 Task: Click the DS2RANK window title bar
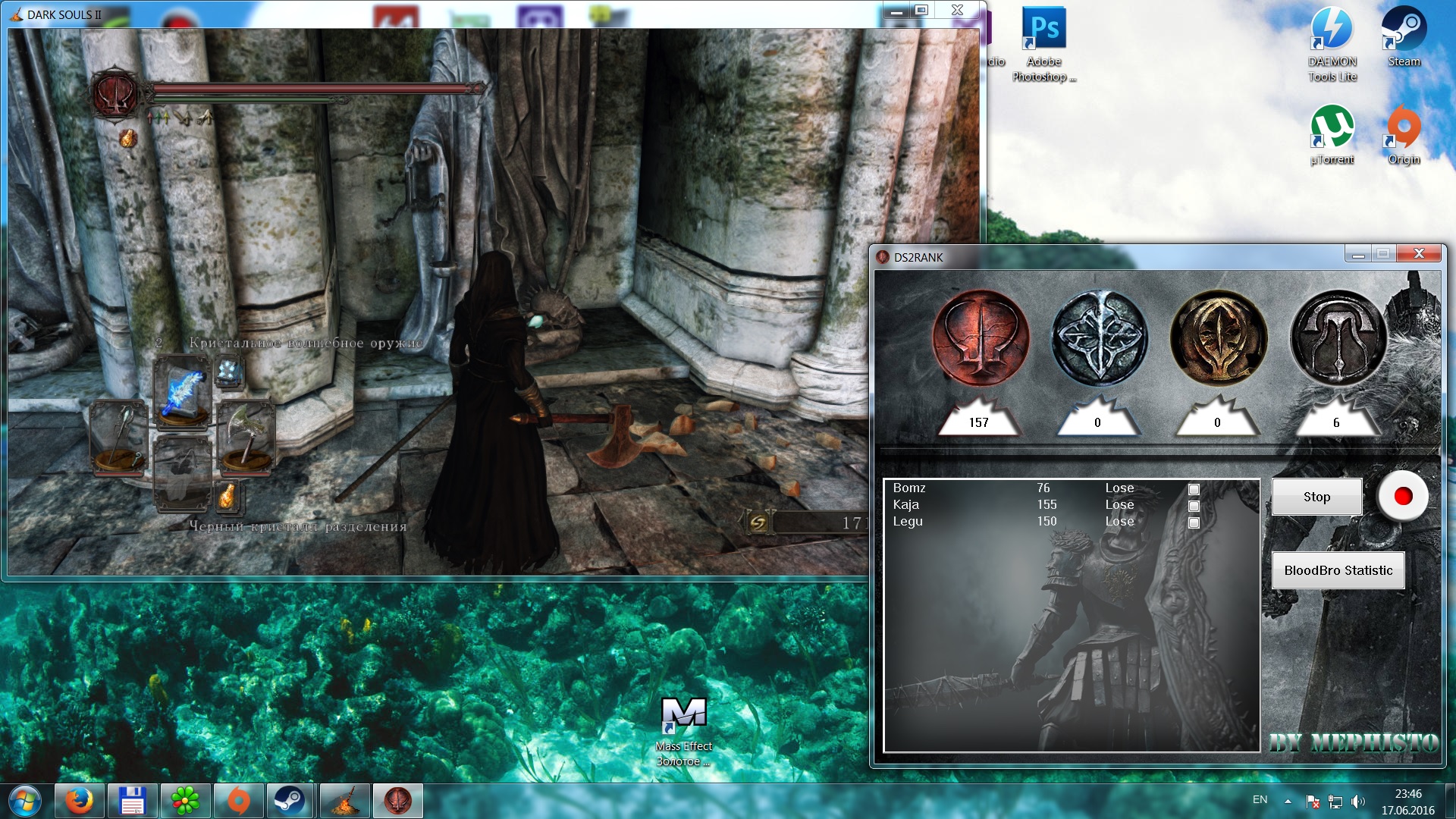pyautogui.click(x=1107, y=257)
